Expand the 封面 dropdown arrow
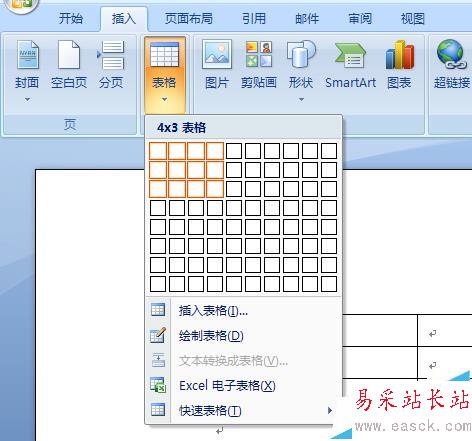This screenshot has height=441, width=472. click(27, 99)
